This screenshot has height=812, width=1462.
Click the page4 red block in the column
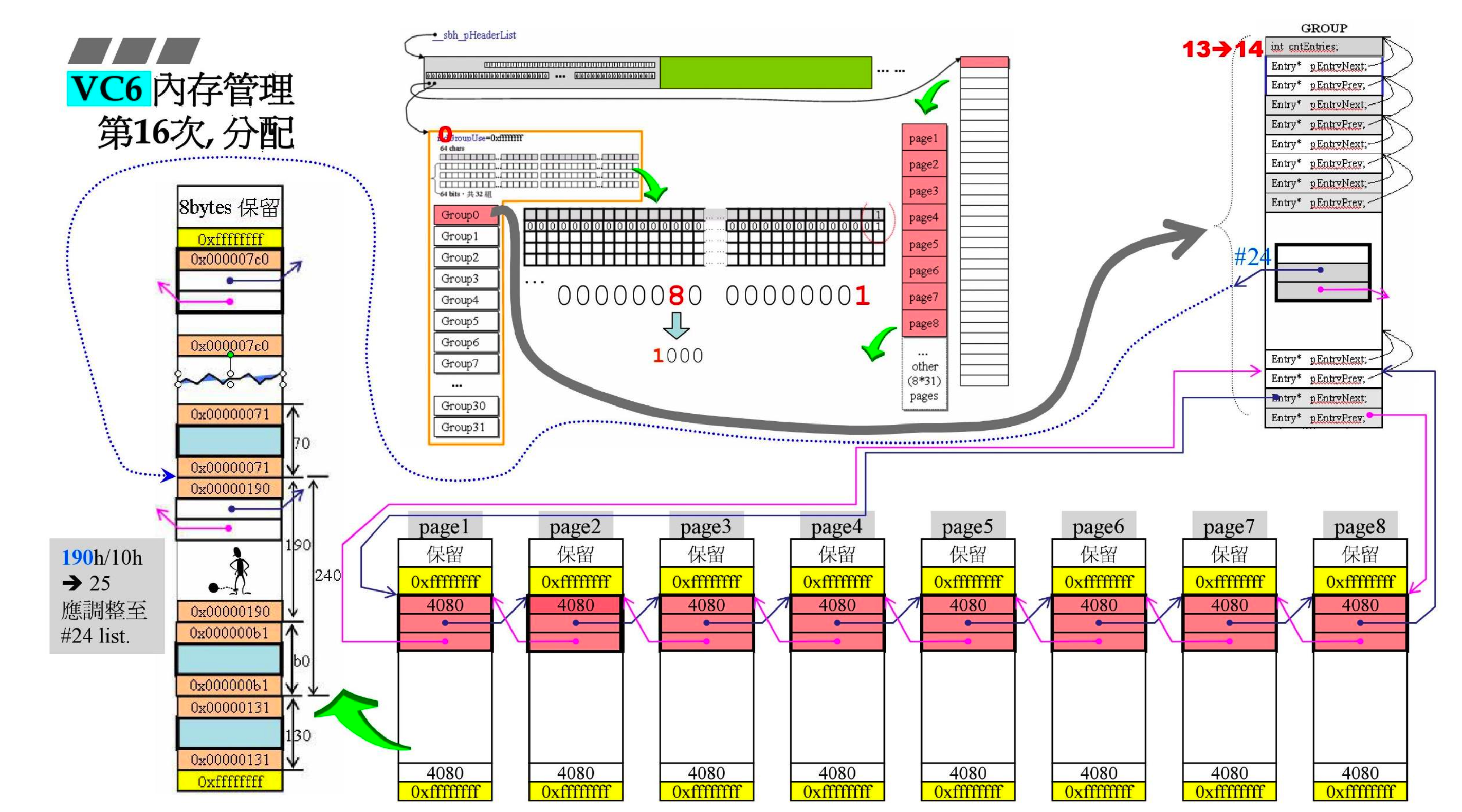click(924, 217)
